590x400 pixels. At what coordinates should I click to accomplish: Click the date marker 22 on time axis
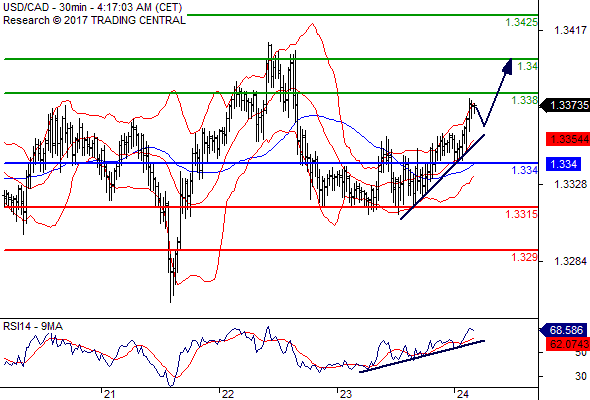228,394
